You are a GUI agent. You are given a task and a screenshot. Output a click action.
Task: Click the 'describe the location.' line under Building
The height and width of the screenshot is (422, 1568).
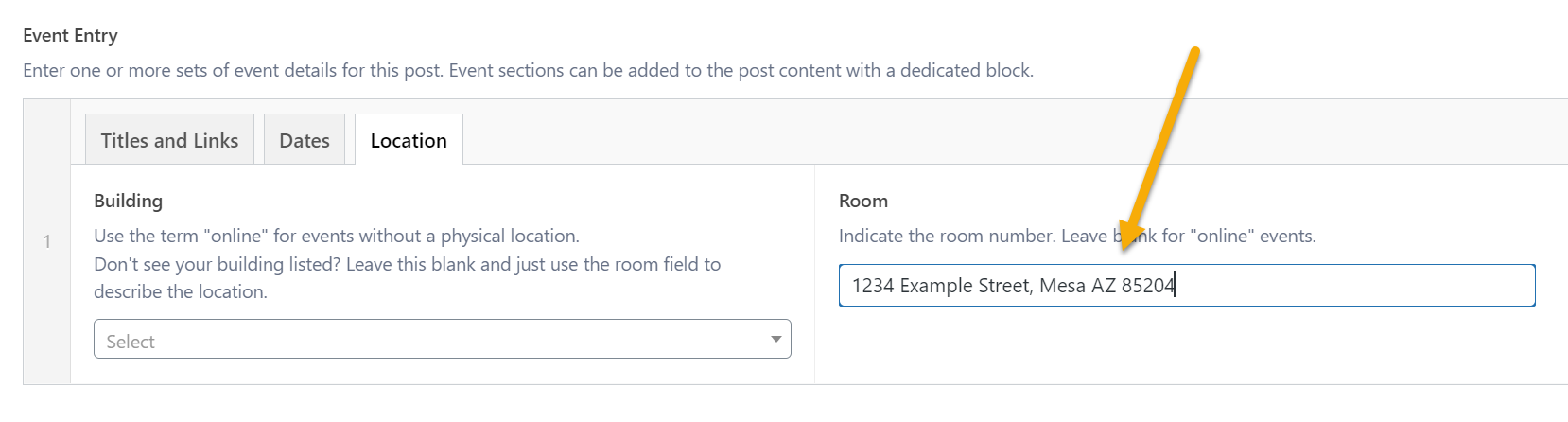tap(180, 292)
